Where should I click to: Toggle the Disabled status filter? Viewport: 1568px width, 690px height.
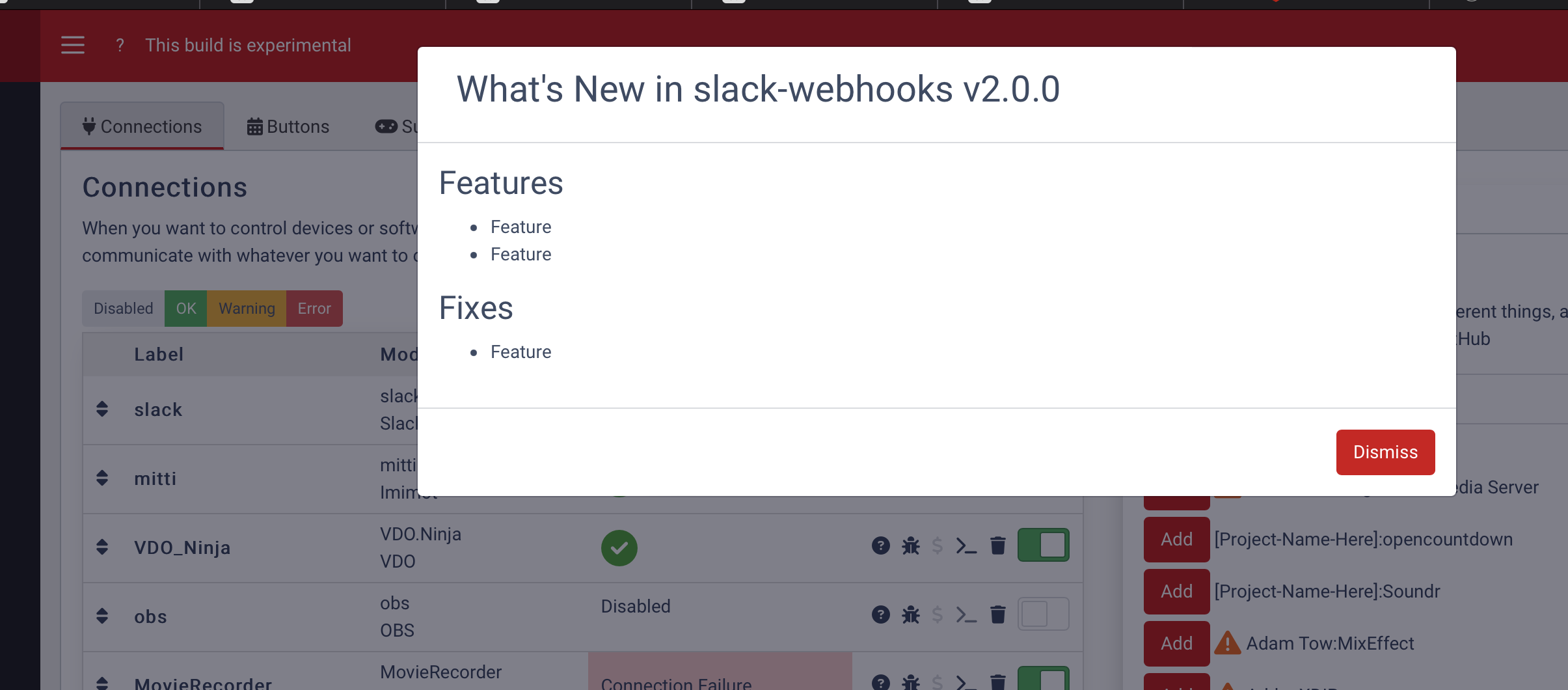pyautogui.click(x=123, y=308)
